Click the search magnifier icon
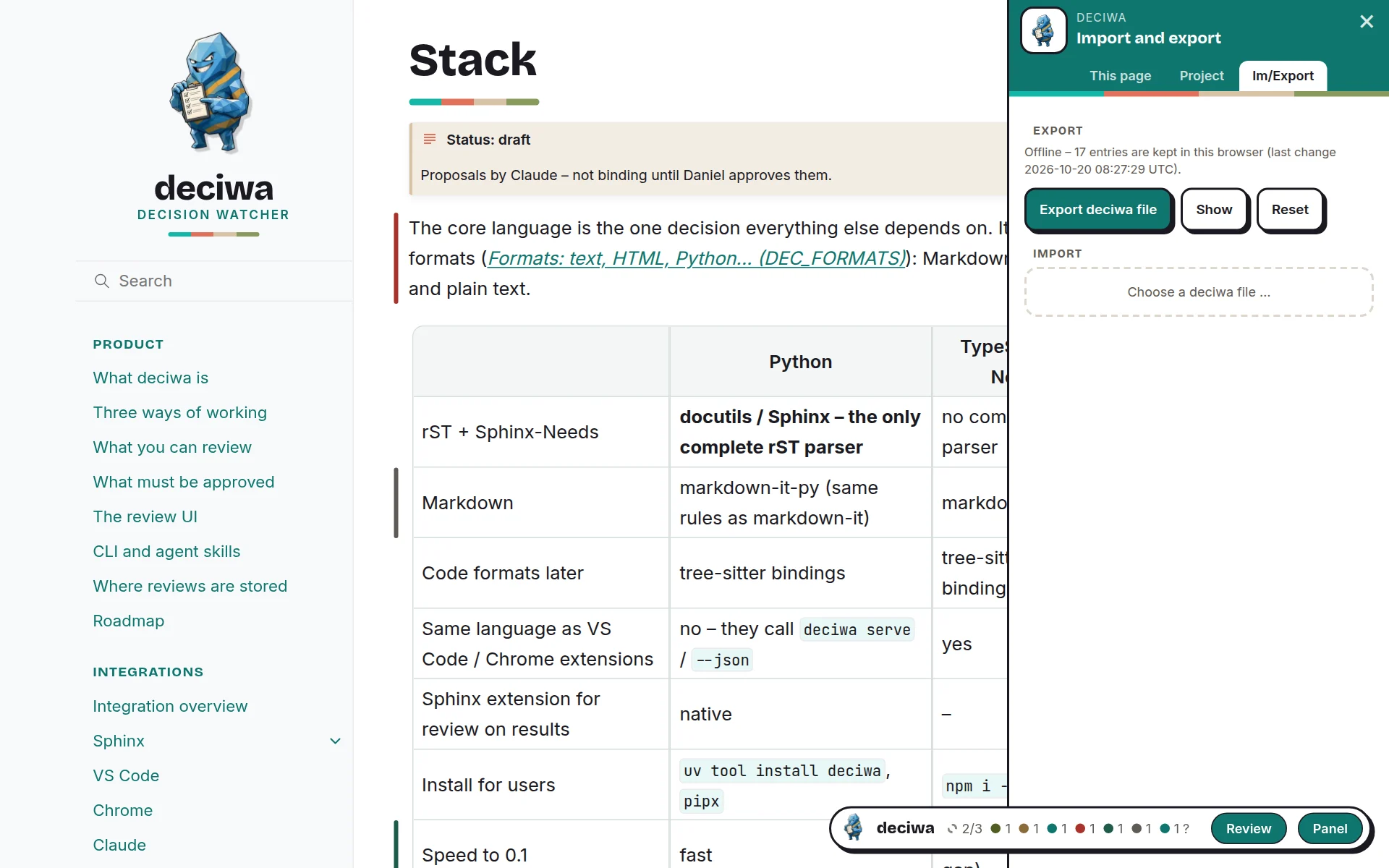 click(x=102, y=281)
